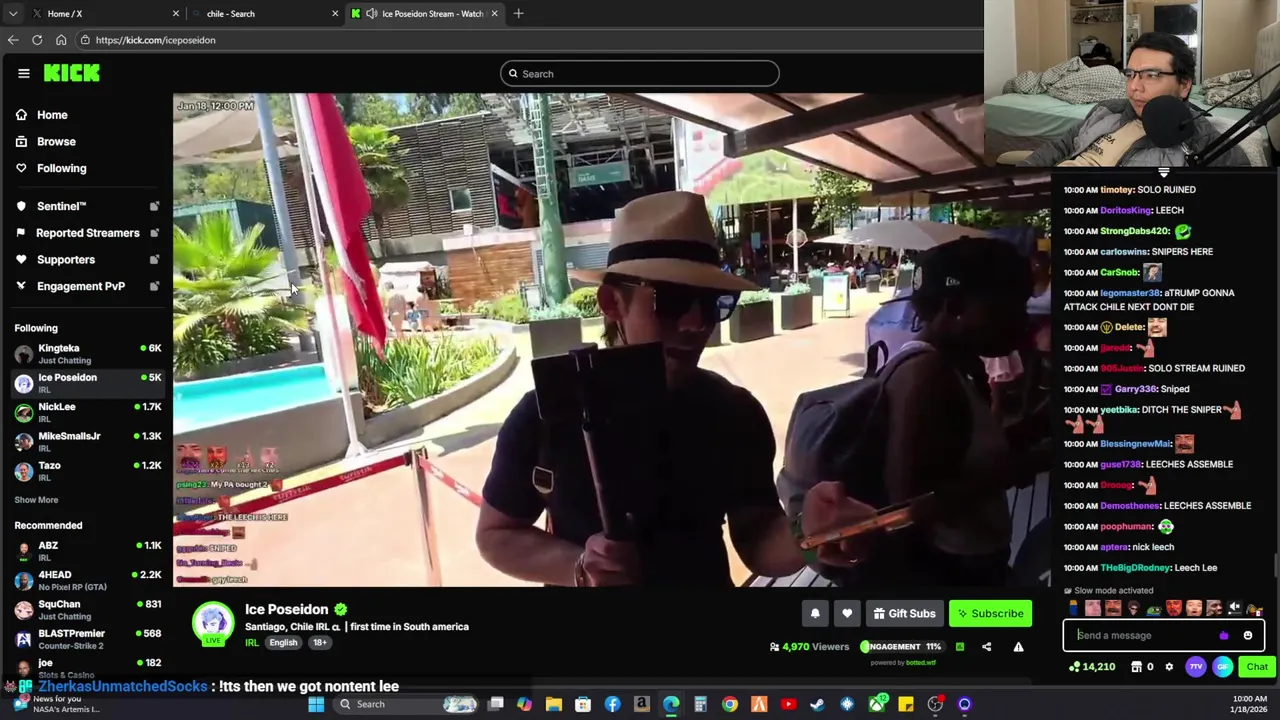The image size is (1280, 720).
Task: Click the lock icon beside Engagement PvP
Action: click(x=154, y=286)
